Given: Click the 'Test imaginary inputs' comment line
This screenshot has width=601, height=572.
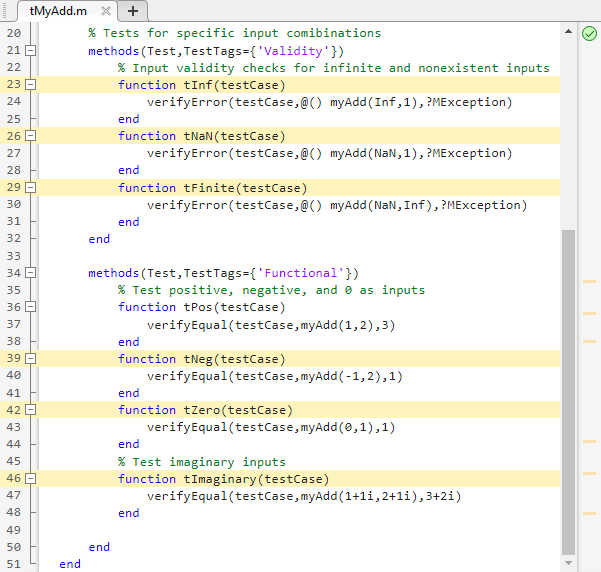Looking at the screenshot, I should pyautogui.click(x=201, y=462).
